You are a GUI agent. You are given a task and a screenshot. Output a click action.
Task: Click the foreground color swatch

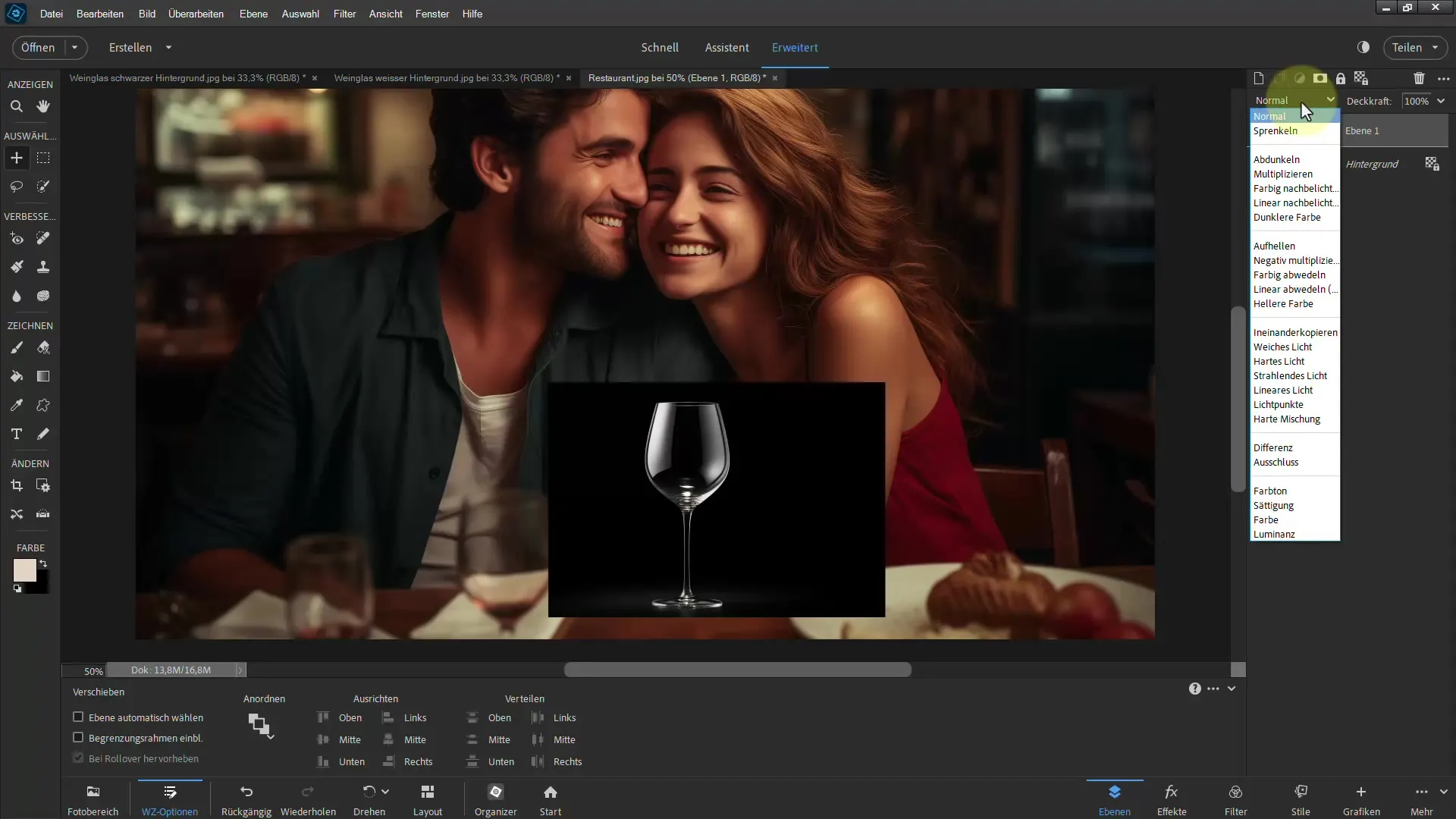click(x=24, y=570)
